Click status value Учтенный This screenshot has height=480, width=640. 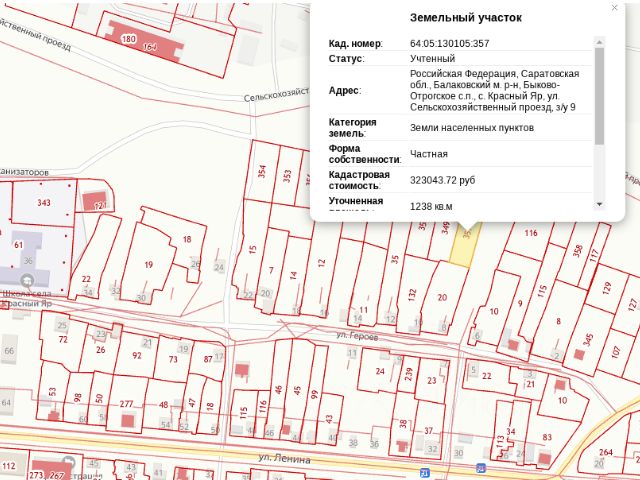tap(432, 58)
